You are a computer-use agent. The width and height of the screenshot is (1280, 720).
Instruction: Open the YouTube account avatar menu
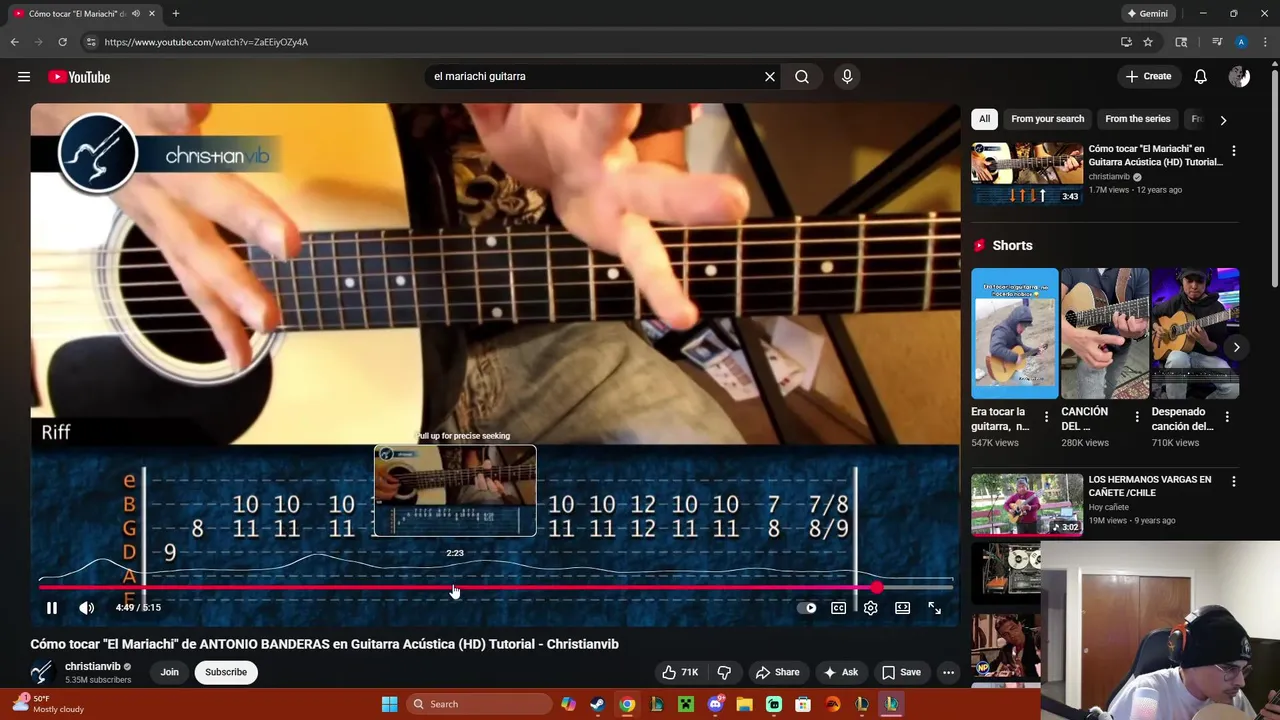point(1239,76)
